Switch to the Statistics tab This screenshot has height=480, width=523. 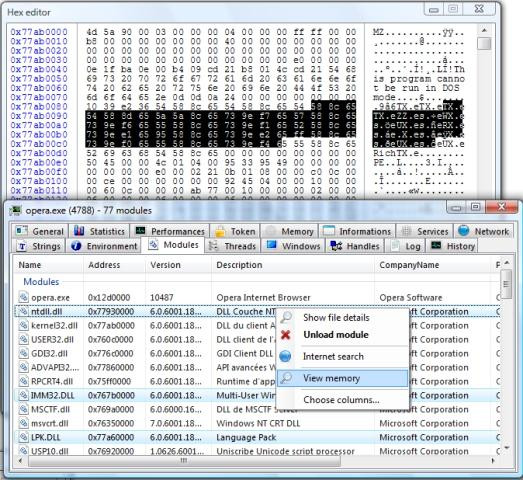pos(99,231)
